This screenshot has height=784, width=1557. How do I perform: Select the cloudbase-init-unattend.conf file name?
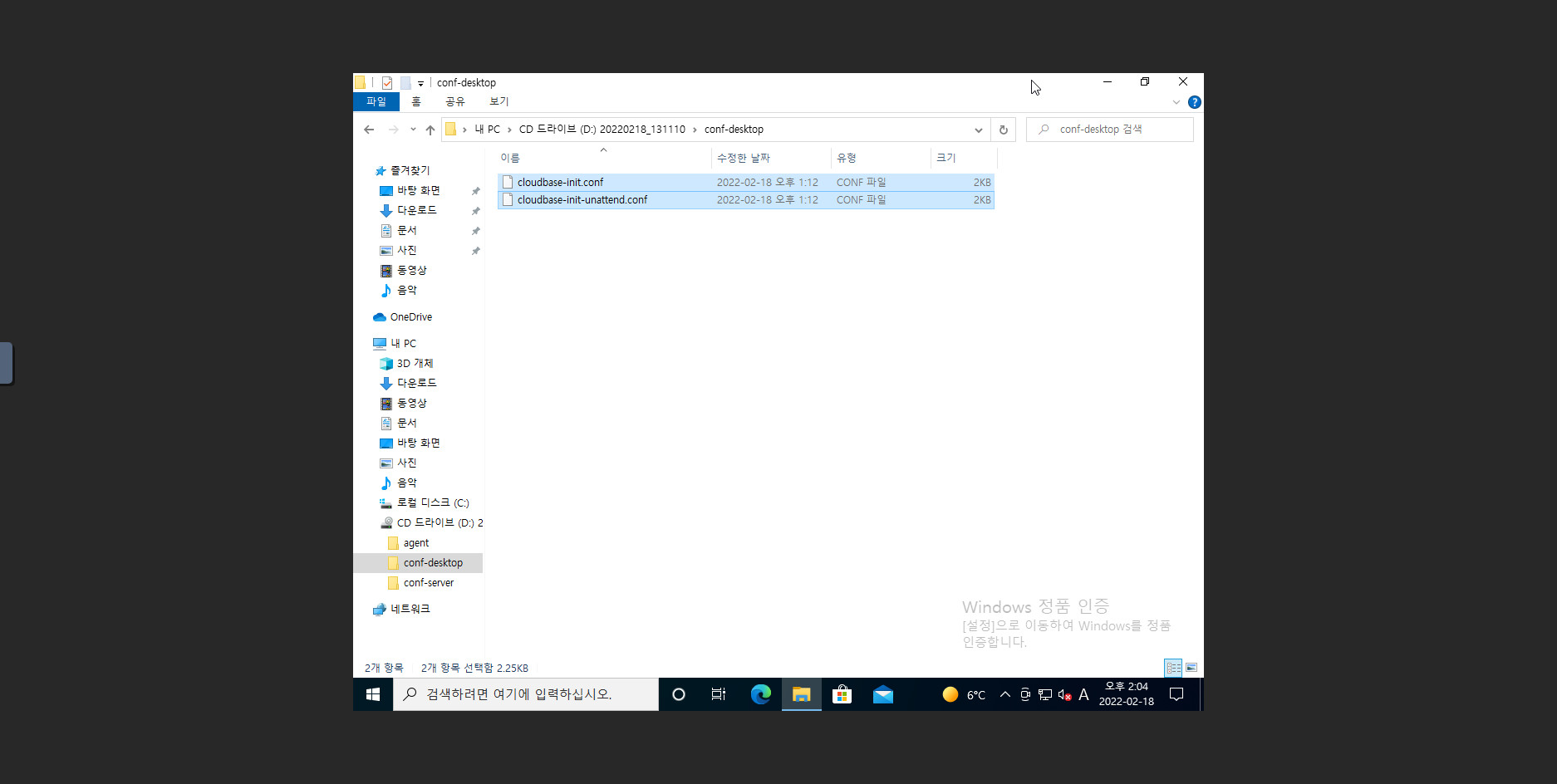click(x=582, y=200)
